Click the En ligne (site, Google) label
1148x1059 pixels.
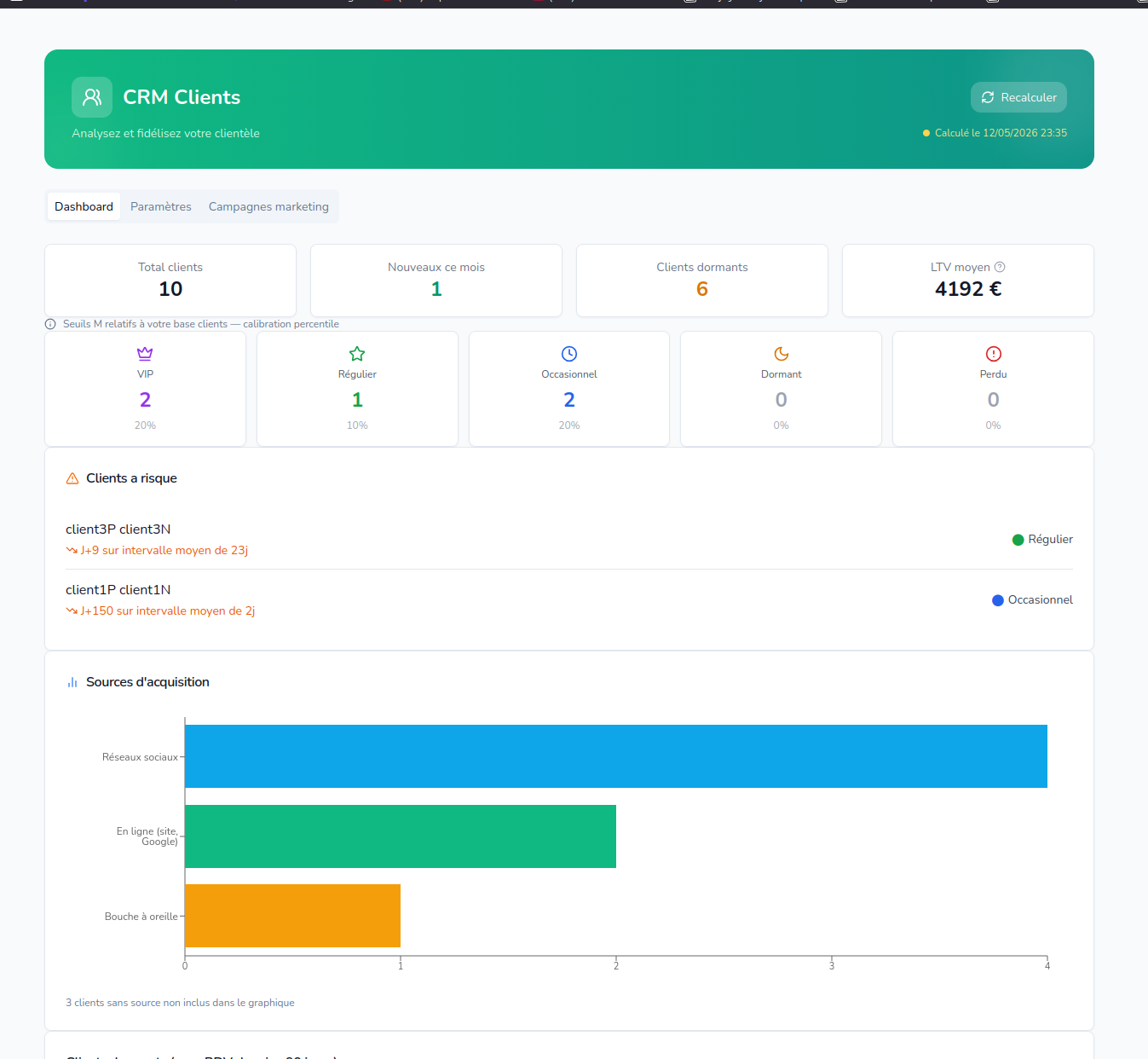pyautogui.click(x=147, y=836)
